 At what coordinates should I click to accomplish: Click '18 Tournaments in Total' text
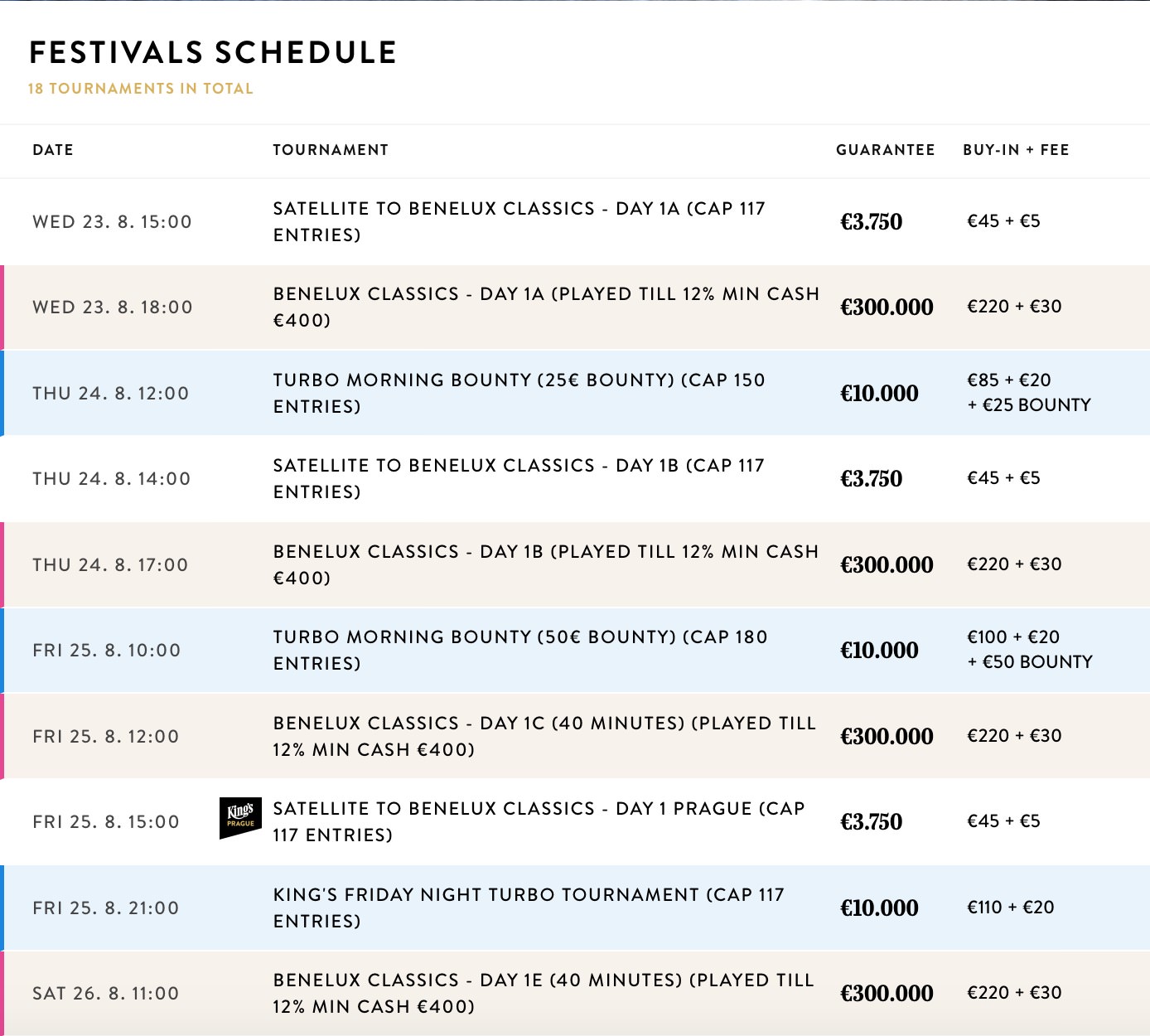click(140, 89)
